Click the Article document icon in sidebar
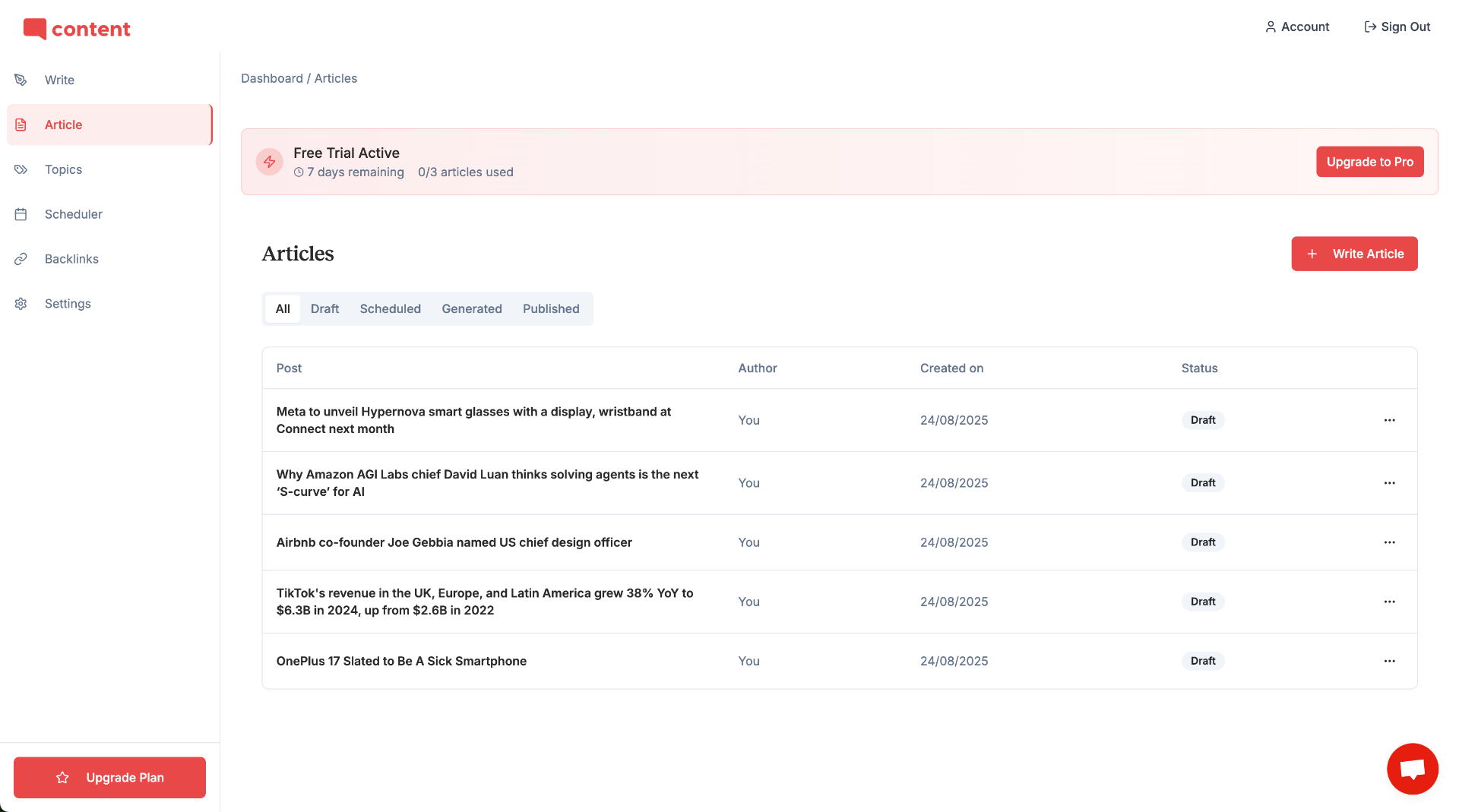The width and height of the screenshot is (1459, 812). tap(21, 125)
